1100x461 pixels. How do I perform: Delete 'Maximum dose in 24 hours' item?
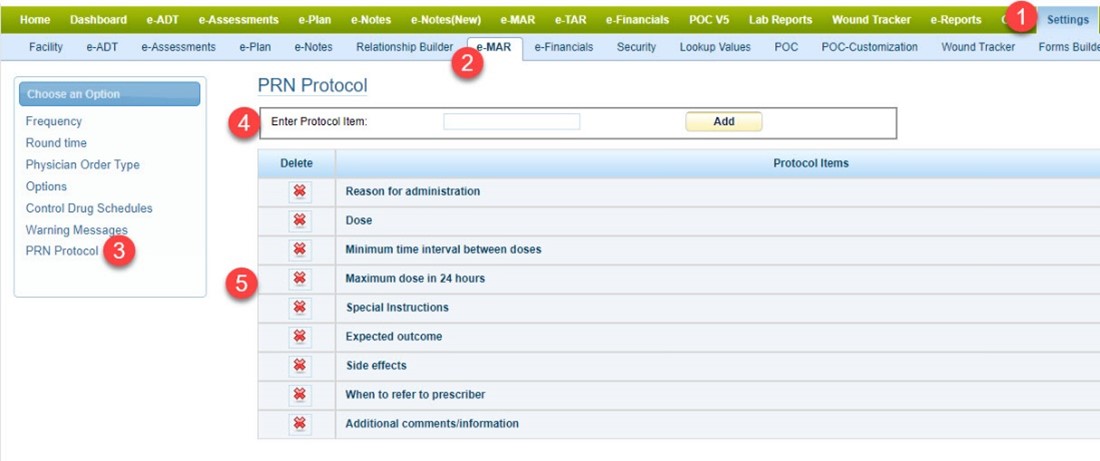coord(299,278)
